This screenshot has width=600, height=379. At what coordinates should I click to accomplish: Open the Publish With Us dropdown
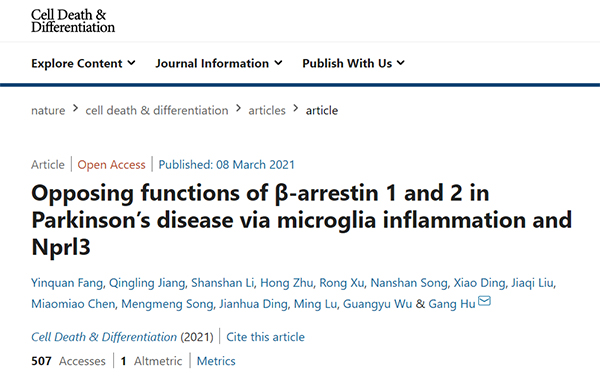point(354,63)
